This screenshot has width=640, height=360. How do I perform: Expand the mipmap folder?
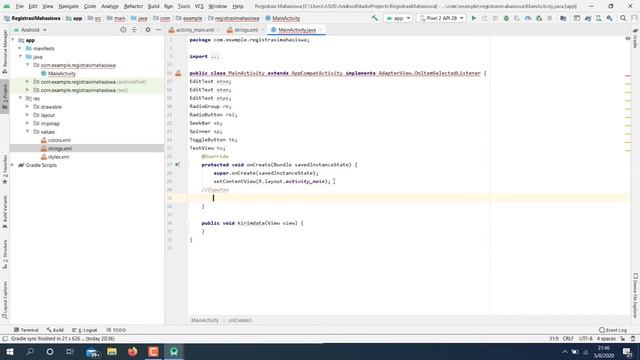27,123
